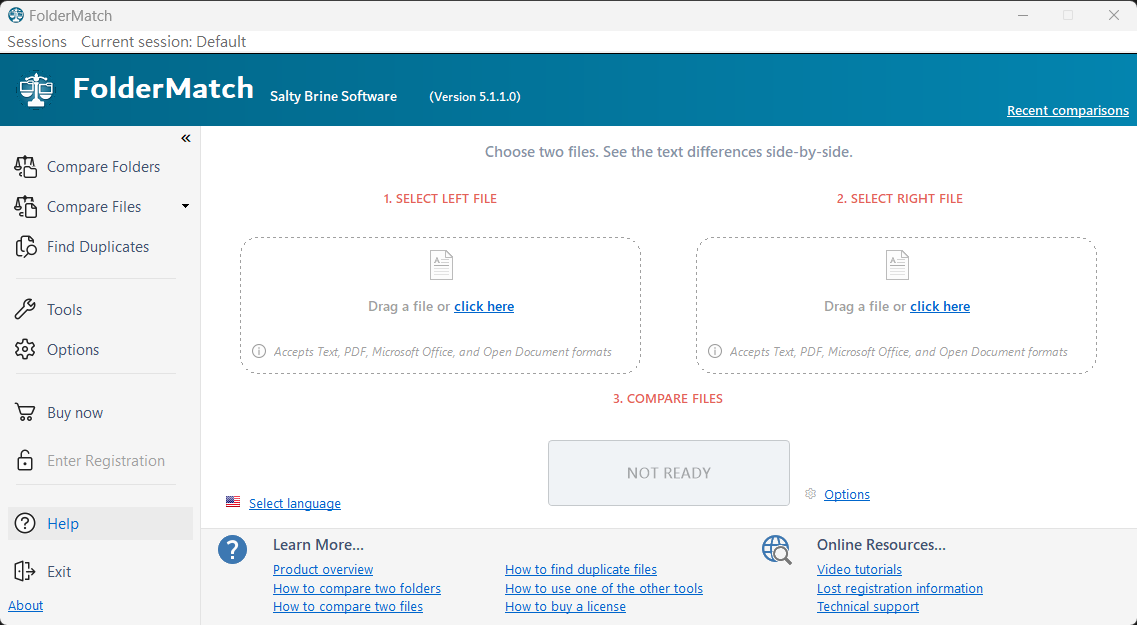Minimize the FolderMatch window
The image size is (1137, 625).
pos(1023,15)
